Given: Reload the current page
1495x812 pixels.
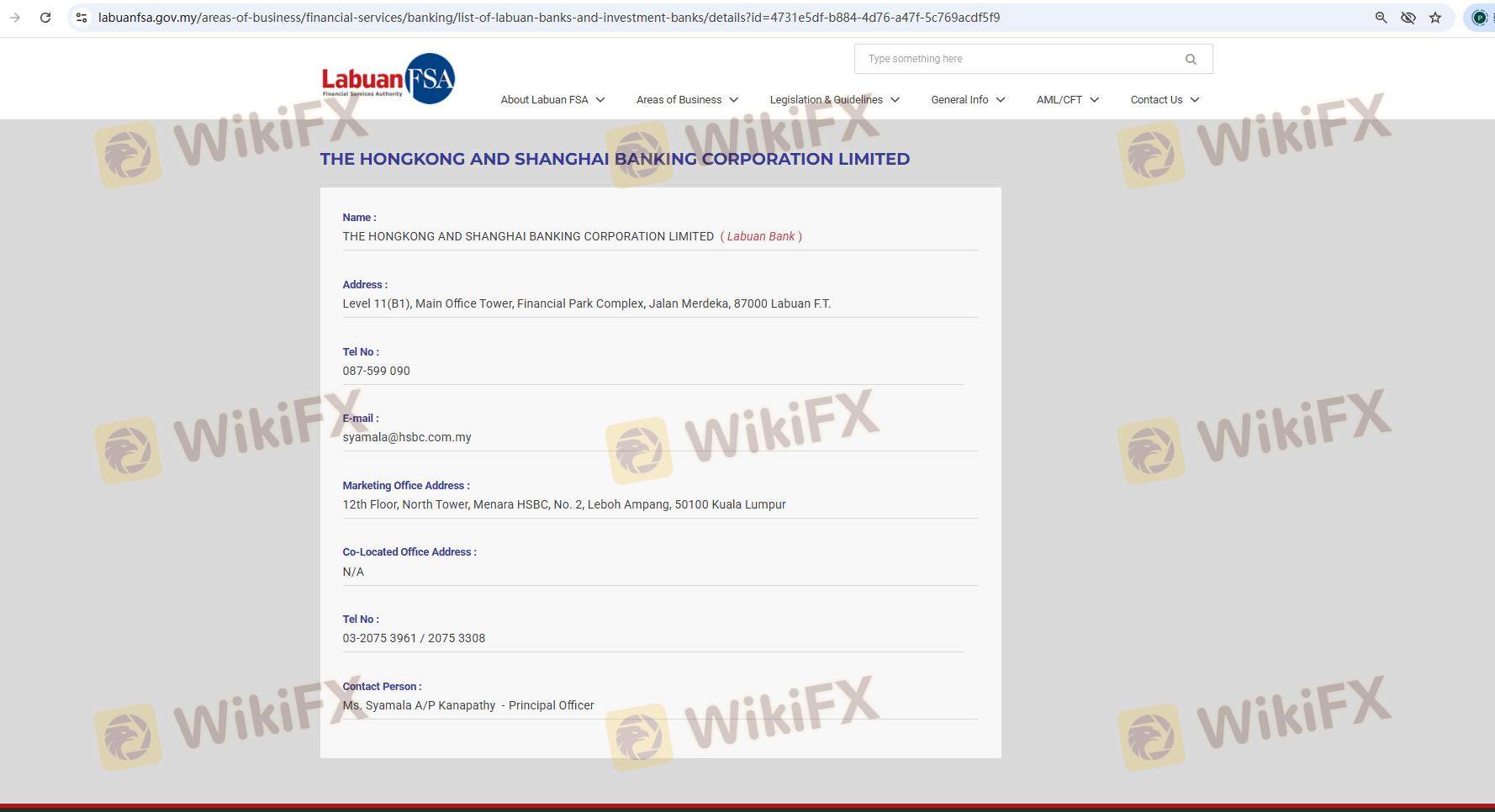Looking at the screenshot, I should (x=45, y=17).
